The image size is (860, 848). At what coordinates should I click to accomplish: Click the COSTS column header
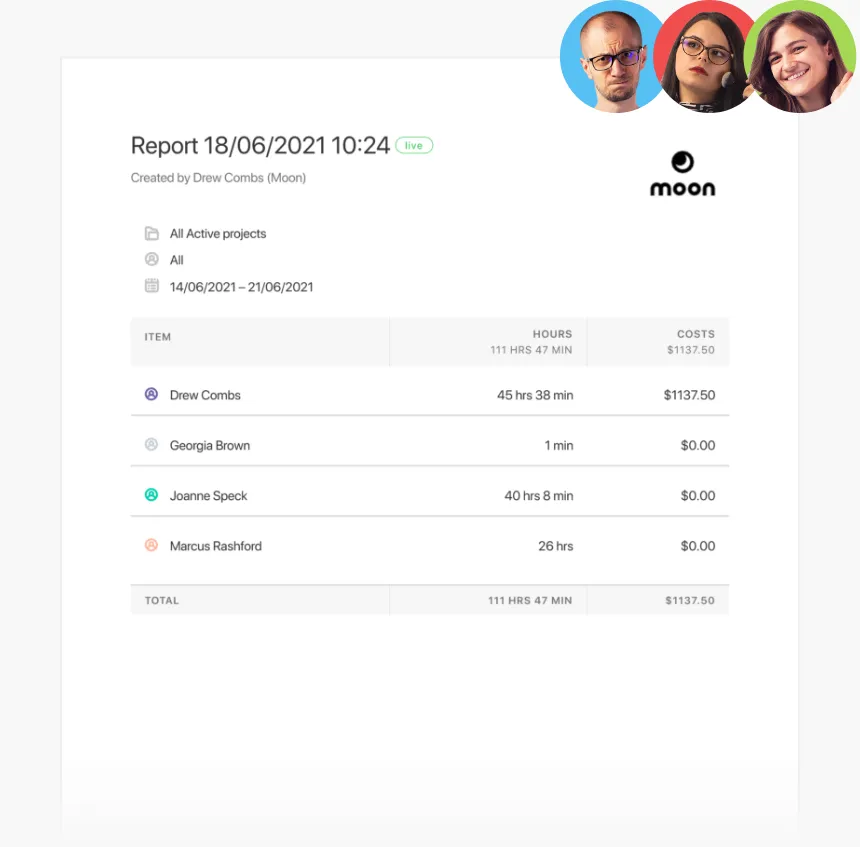click(x=695, y=334)
